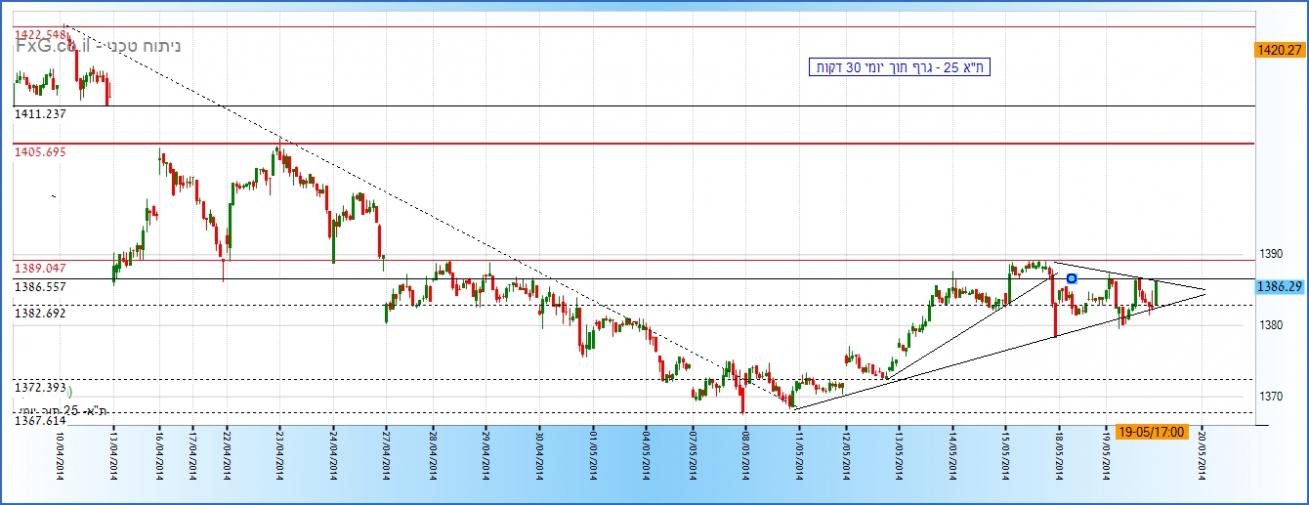
Task: Click the 1367.614 support level label
Action: coord(40,421)
